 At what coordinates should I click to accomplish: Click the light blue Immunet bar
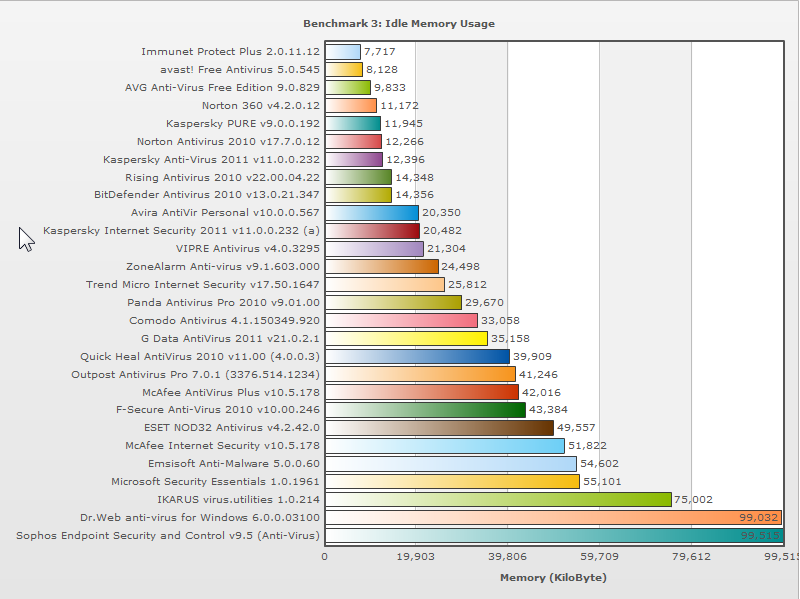[343, 52]
